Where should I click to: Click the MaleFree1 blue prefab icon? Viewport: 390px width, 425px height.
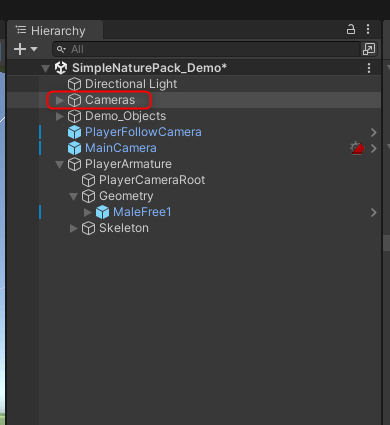102,212
